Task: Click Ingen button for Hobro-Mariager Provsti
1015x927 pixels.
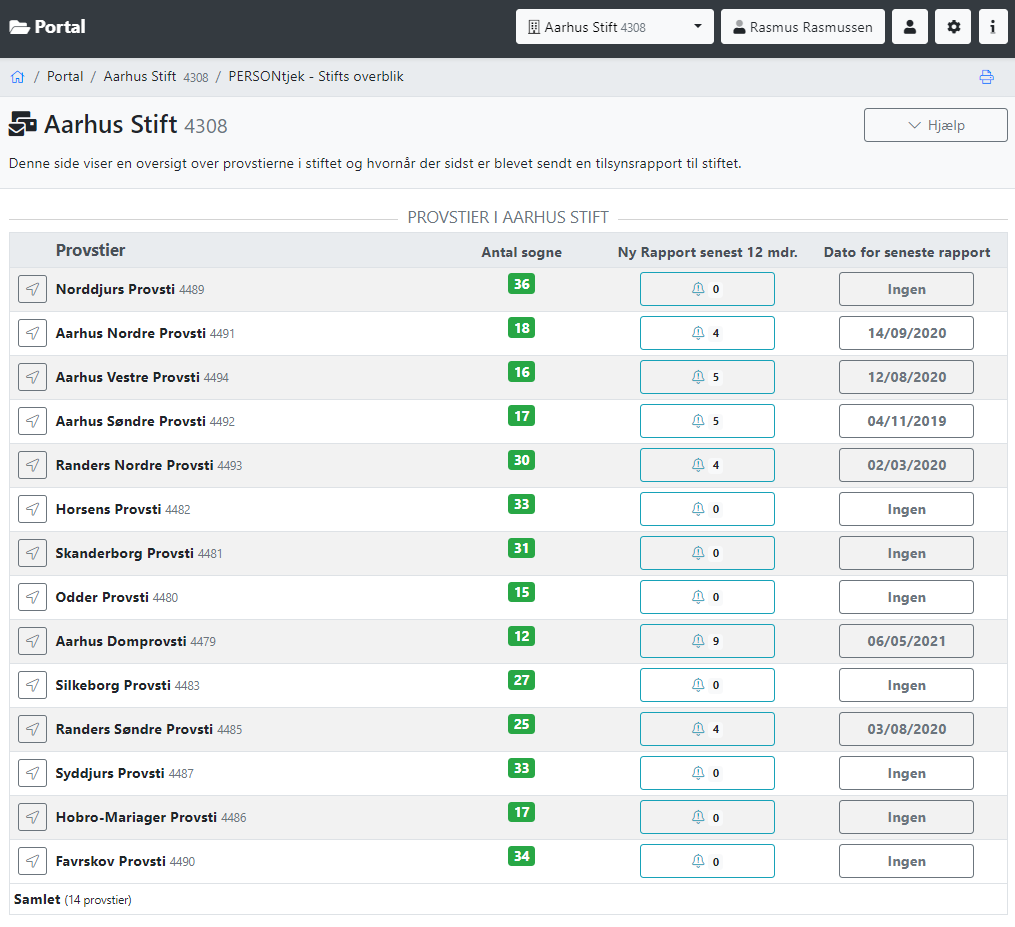Action: pos(906,817)
